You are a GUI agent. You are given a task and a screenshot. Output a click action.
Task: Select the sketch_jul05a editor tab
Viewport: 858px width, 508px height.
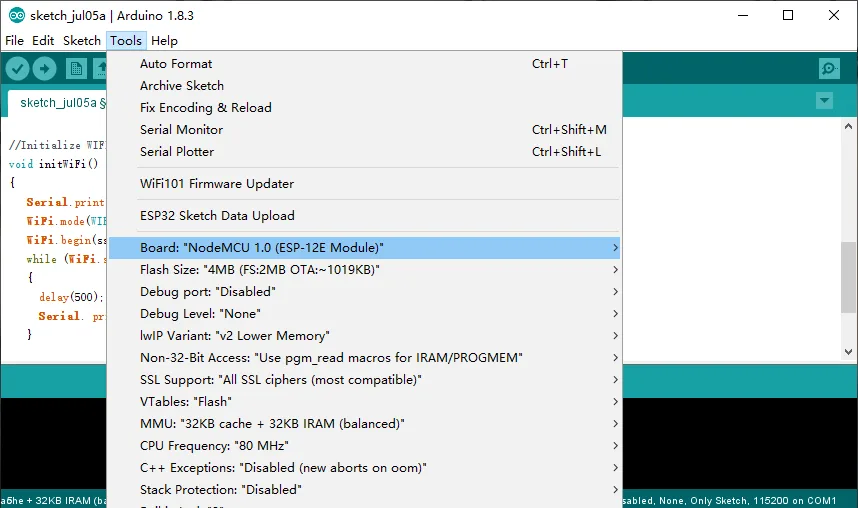pos(58,103)
